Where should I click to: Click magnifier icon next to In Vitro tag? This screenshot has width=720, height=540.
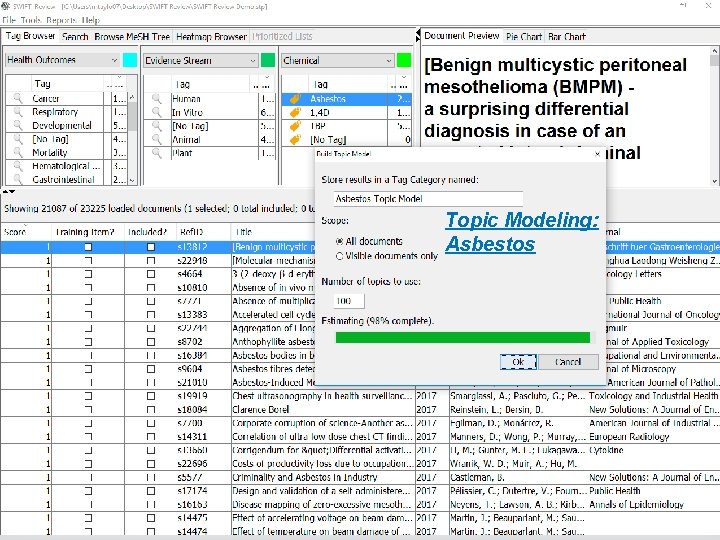pyautogui.click(x=157, y=112)
